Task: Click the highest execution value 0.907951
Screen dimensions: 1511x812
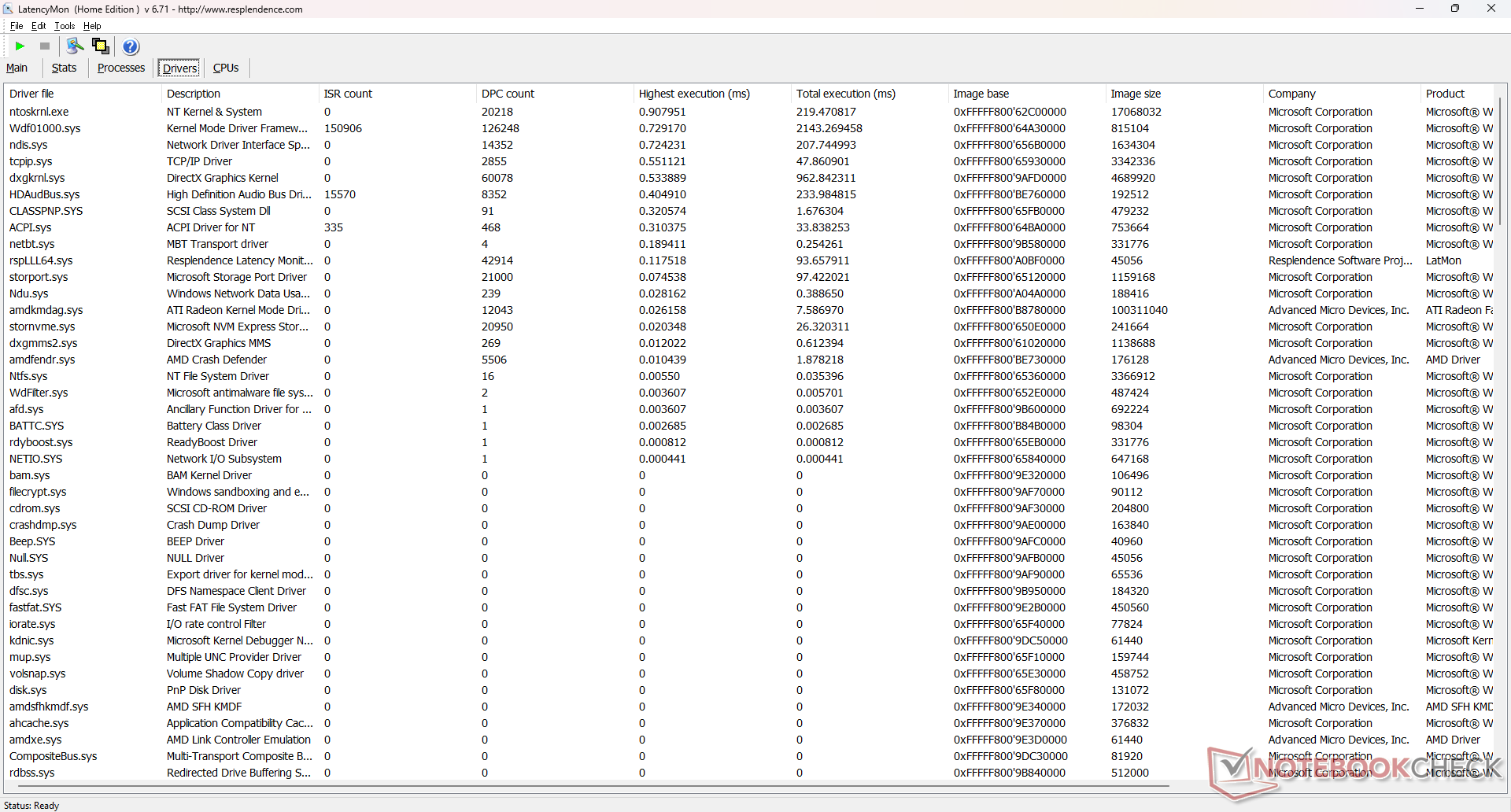Action: click(663, 112)
